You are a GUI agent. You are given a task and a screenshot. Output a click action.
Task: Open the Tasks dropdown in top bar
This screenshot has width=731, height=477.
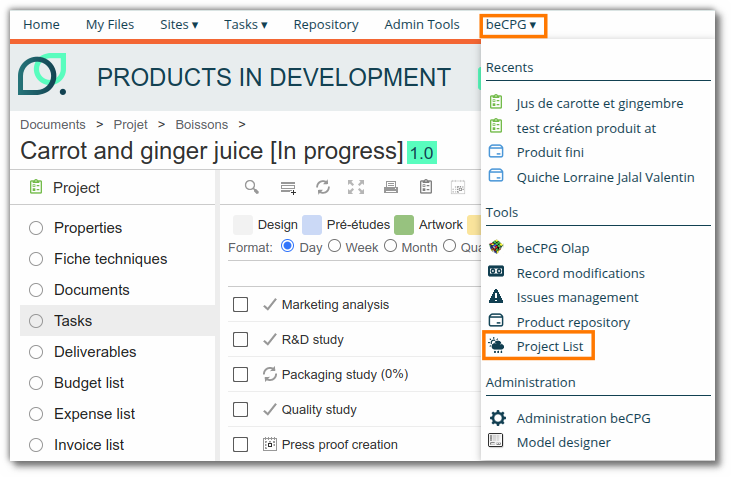tap(246, 24)
